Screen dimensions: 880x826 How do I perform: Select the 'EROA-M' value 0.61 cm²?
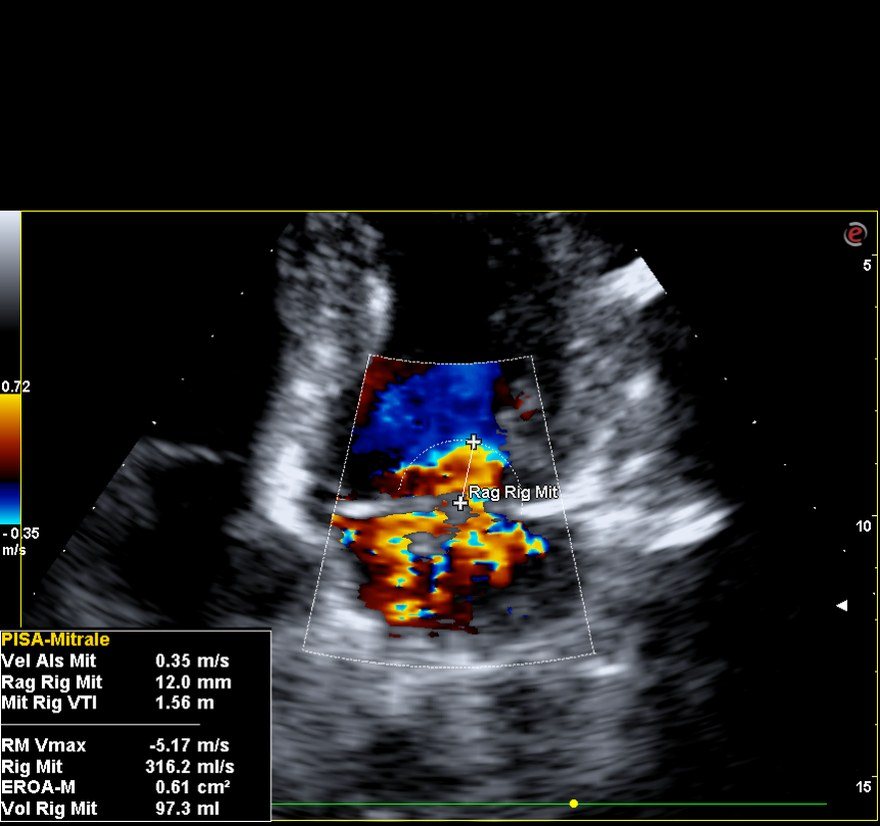coord(192,787)
